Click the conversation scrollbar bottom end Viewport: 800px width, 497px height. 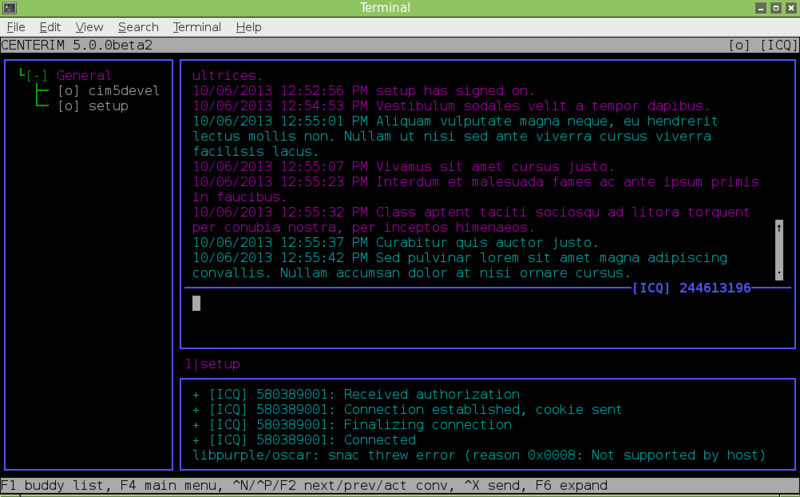(x=779, y=273)
